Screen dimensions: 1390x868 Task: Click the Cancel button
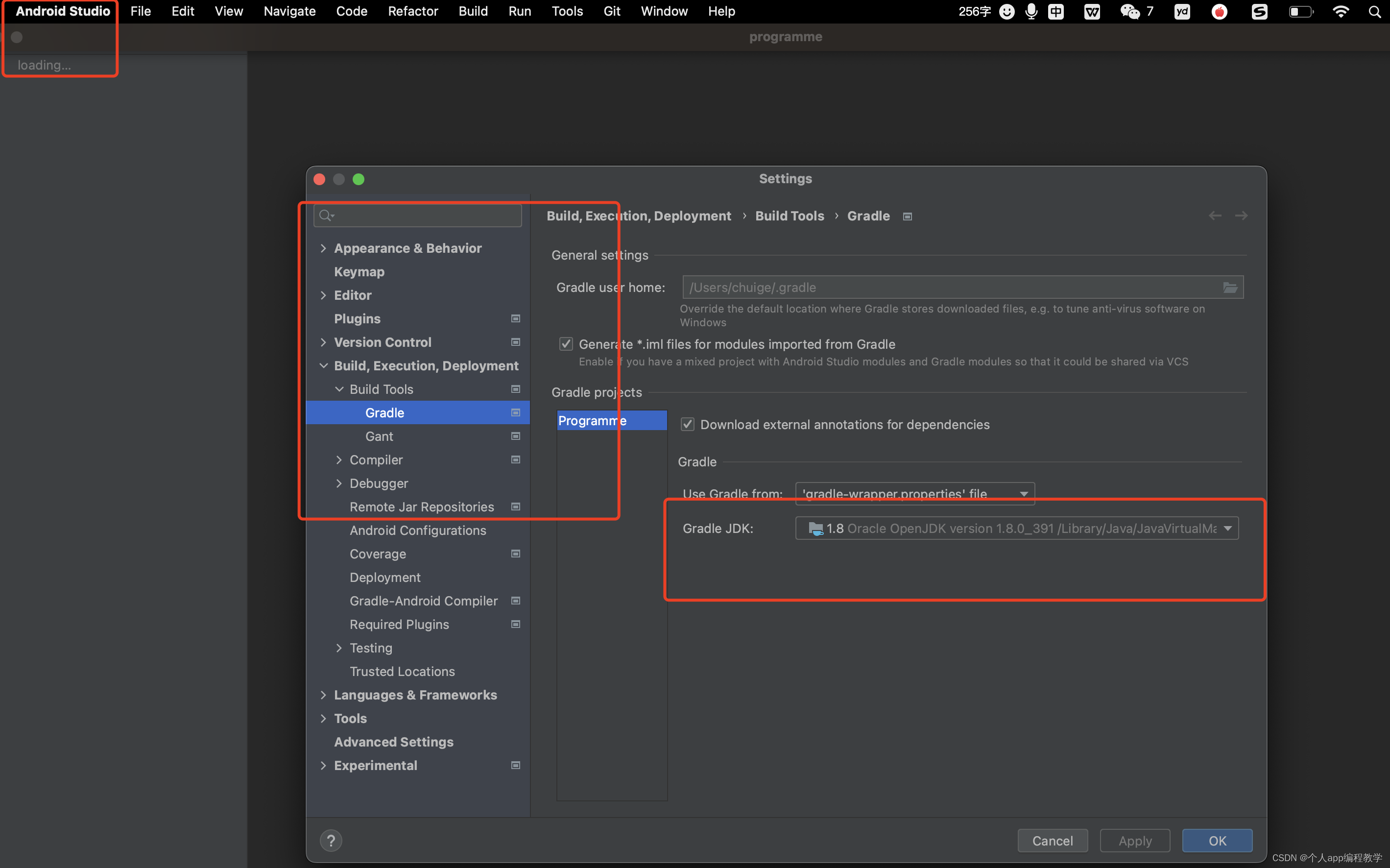point(1052,841)
